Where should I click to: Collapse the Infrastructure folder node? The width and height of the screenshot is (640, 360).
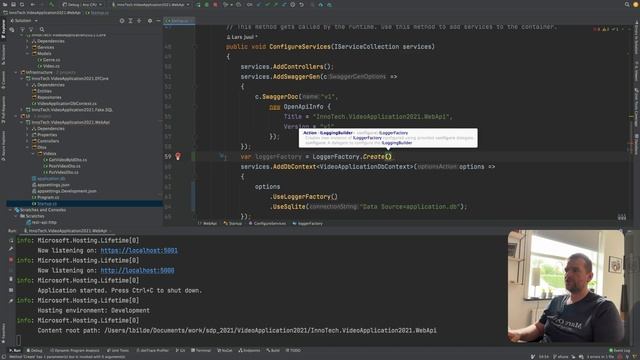pyautogui.click(x=16, y=72)
